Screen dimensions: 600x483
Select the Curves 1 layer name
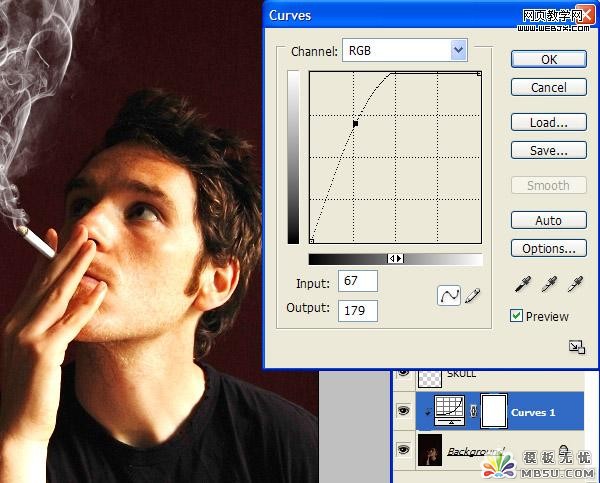coord(533,413)
